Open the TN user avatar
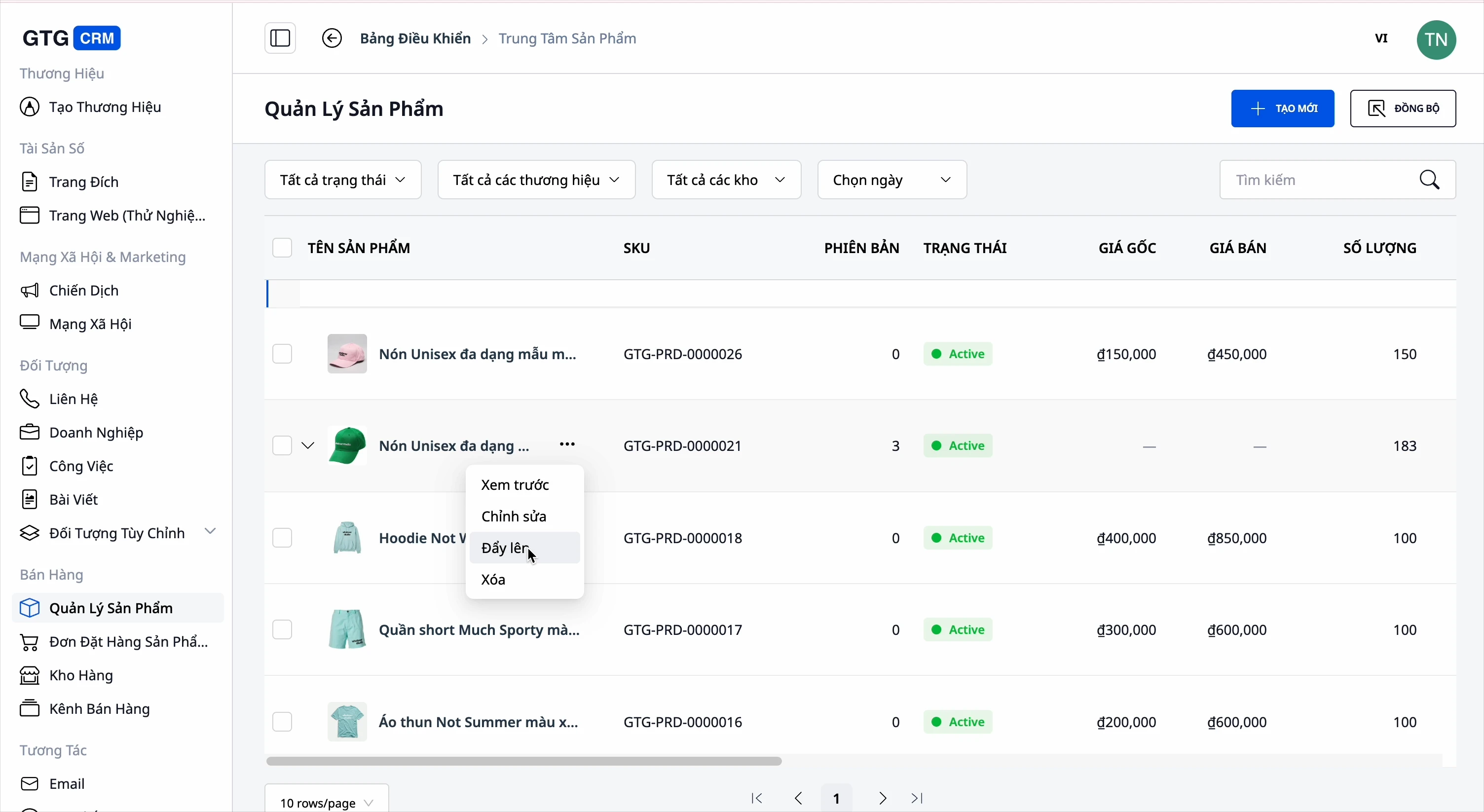 click(1436, 40)
